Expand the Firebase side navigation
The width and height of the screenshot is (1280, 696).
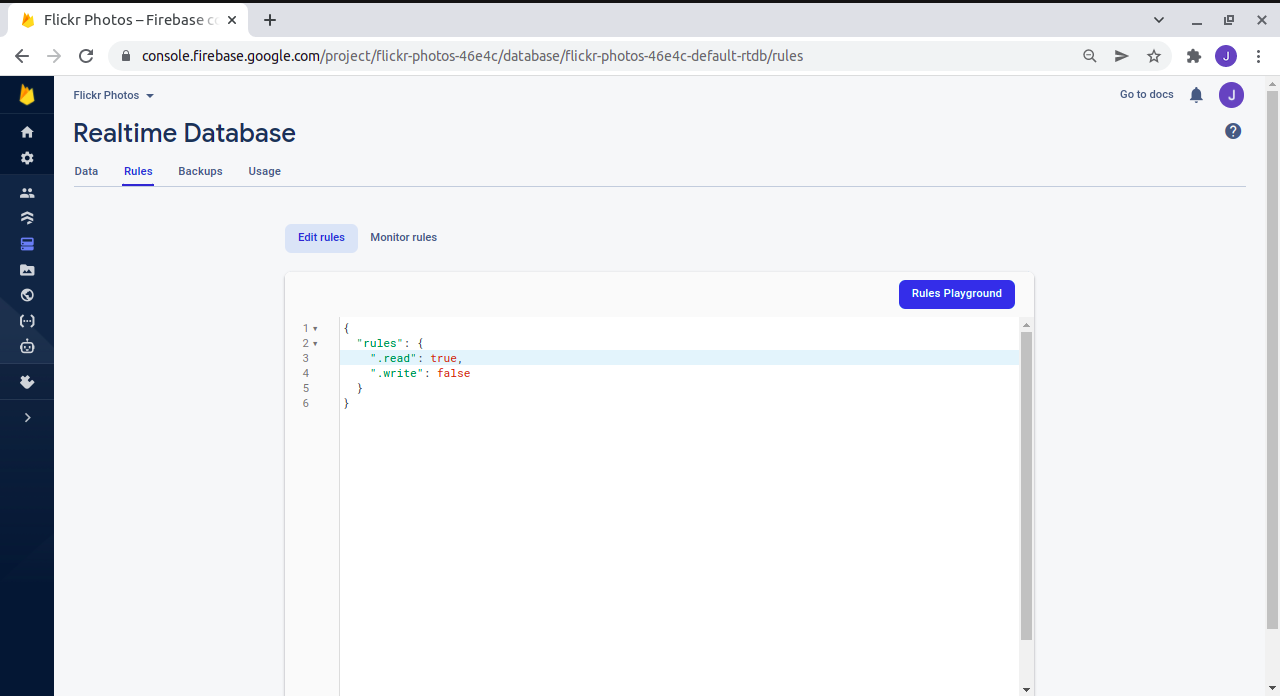(x=27, y=418)
